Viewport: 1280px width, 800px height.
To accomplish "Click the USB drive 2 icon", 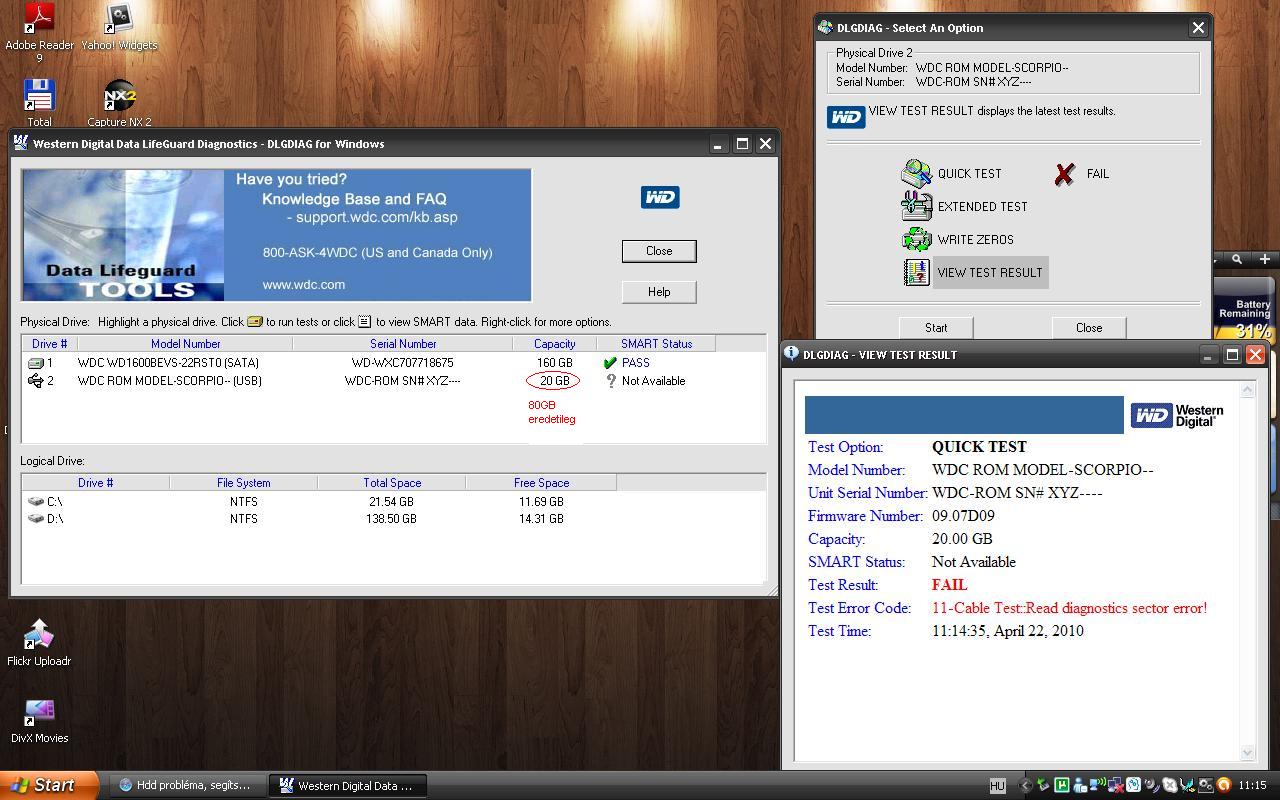I will pos(36,381).
